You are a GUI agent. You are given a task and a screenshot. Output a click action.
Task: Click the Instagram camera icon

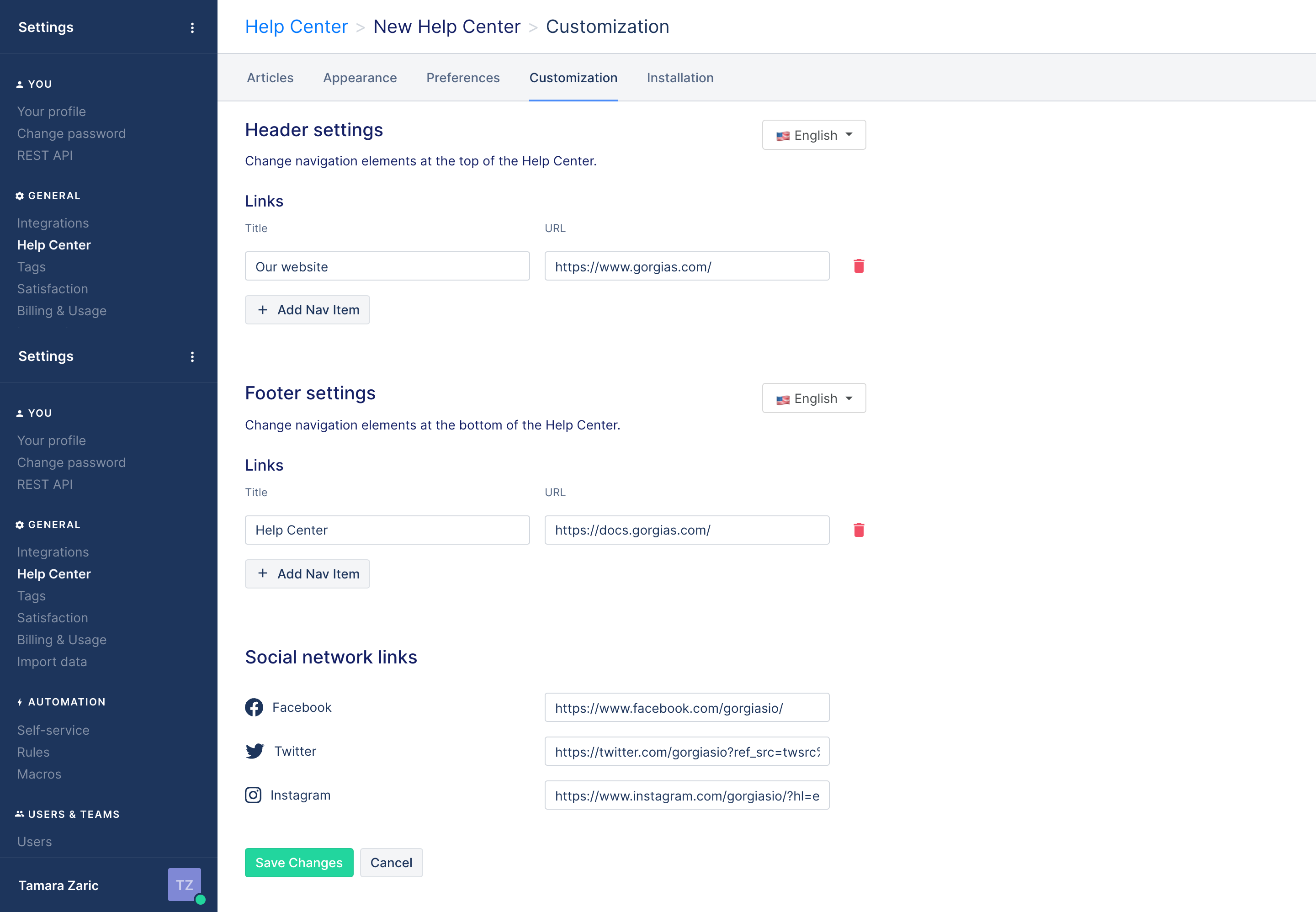pyautogui.click(x=253, y=795)
